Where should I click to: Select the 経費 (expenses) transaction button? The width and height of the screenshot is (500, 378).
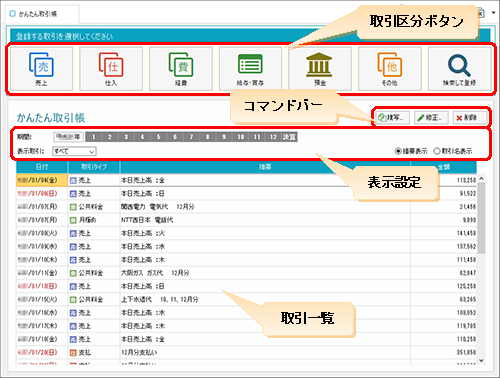click(181, 69)
